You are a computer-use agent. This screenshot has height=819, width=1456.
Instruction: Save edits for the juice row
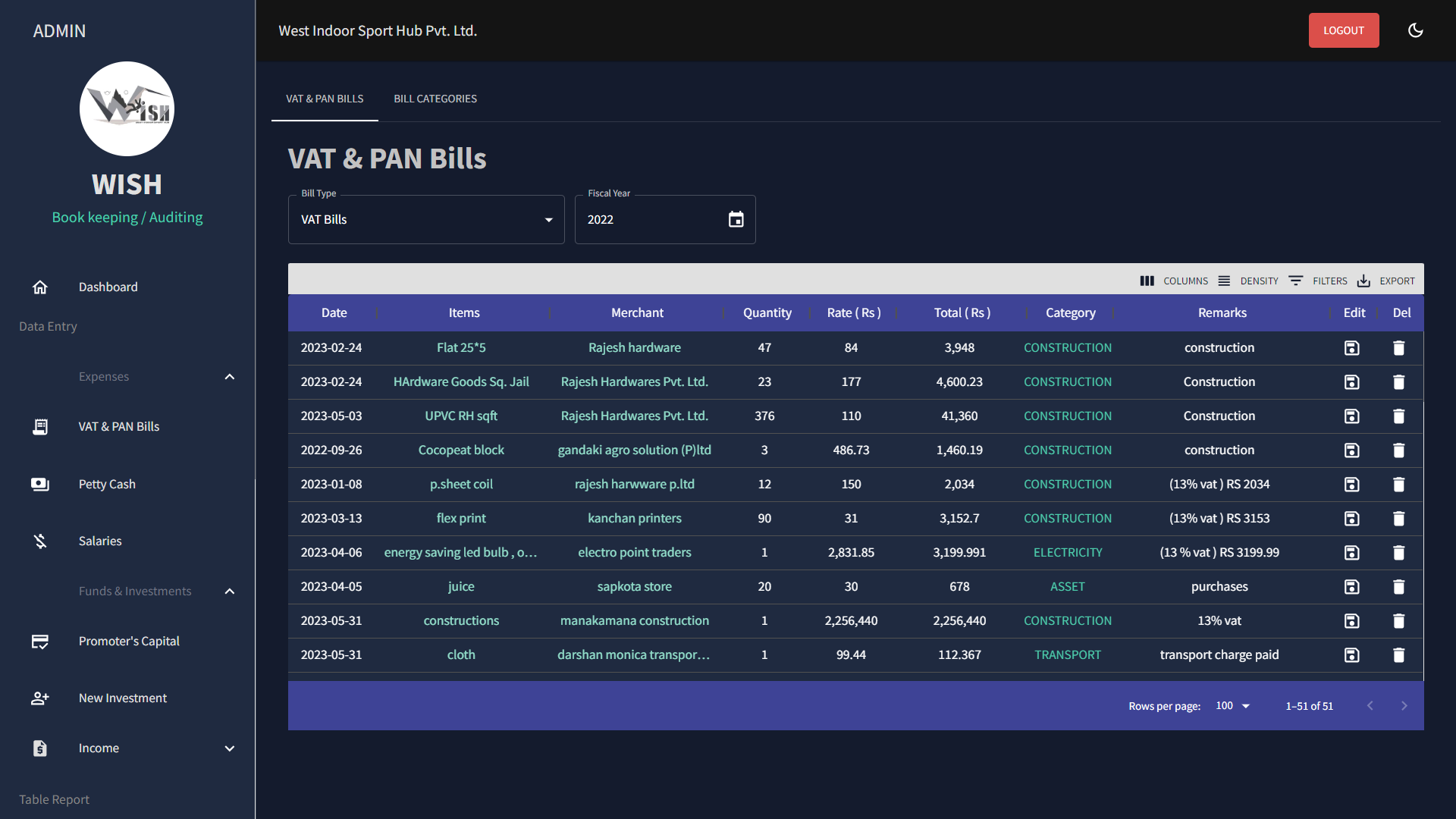click(x=1351, y=587)
